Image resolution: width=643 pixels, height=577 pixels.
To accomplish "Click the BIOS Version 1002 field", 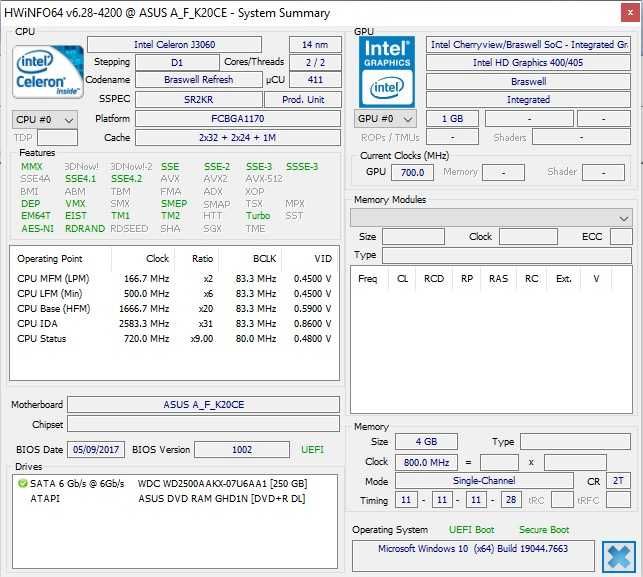I will (x=242, y=450).
